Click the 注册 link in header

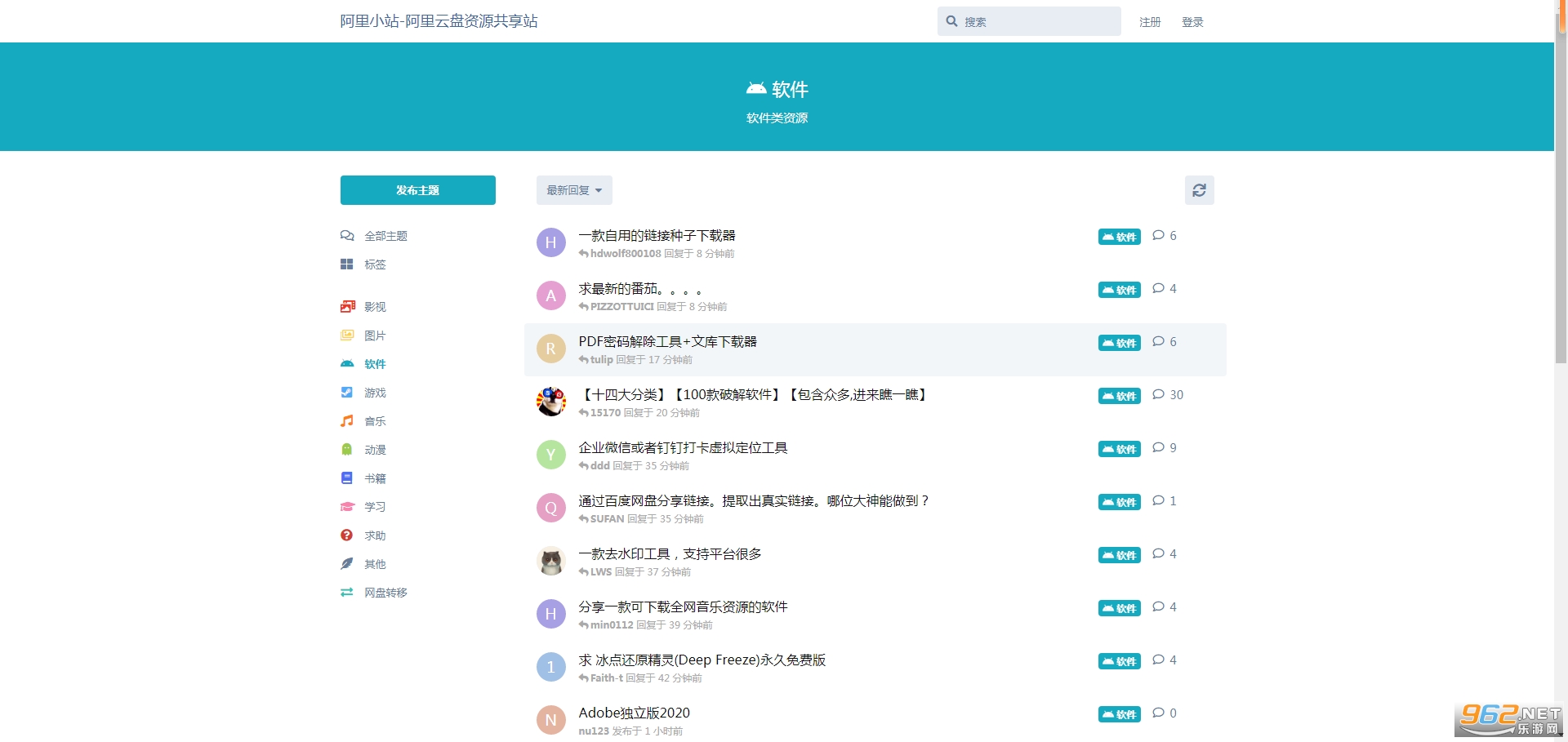tap(1150, 22)
